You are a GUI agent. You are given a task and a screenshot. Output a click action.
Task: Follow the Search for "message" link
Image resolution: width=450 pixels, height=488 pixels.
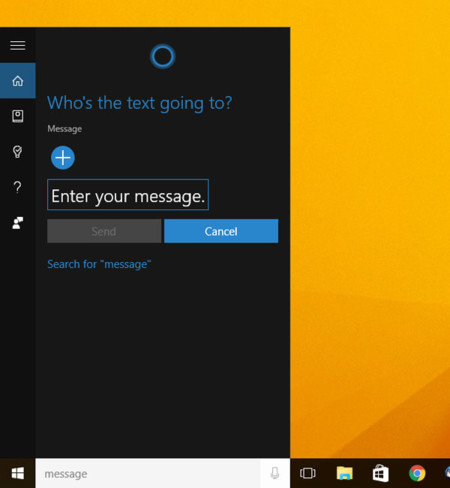point(99,264)
